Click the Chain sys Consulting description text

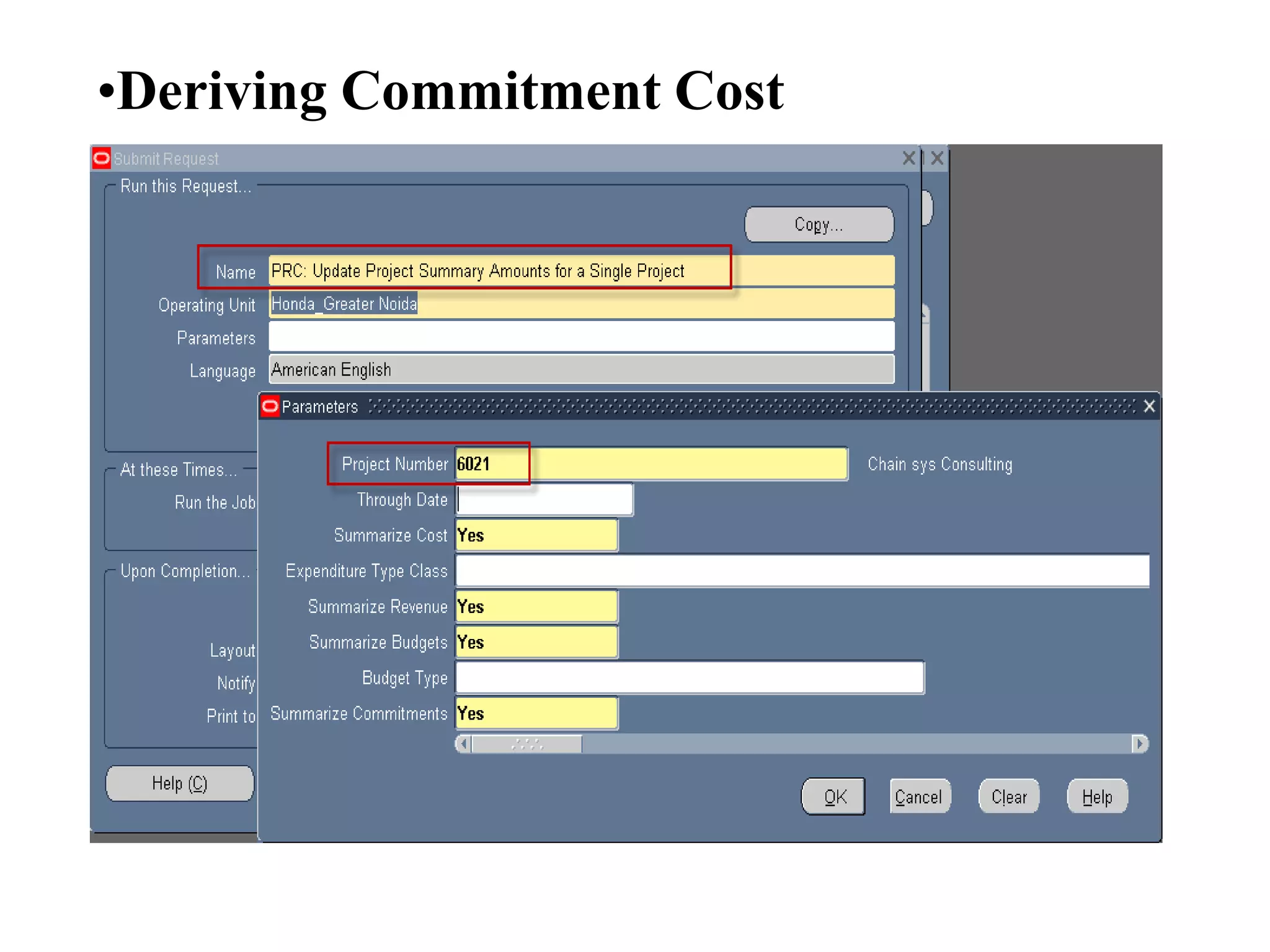click(x=940, y=464)
